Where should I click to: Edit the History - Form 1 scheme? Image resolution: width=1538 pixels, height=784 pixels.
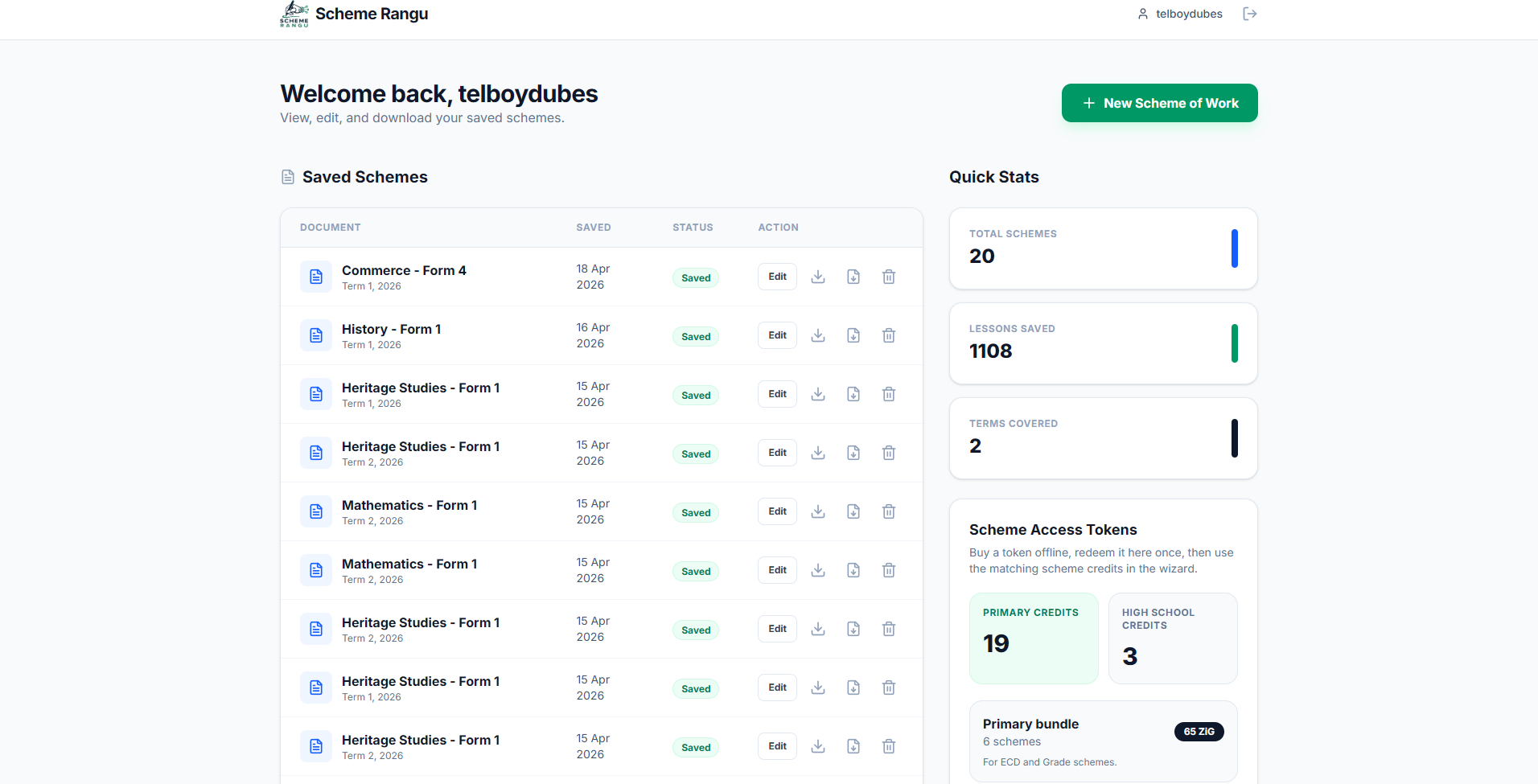pos(777,335)
